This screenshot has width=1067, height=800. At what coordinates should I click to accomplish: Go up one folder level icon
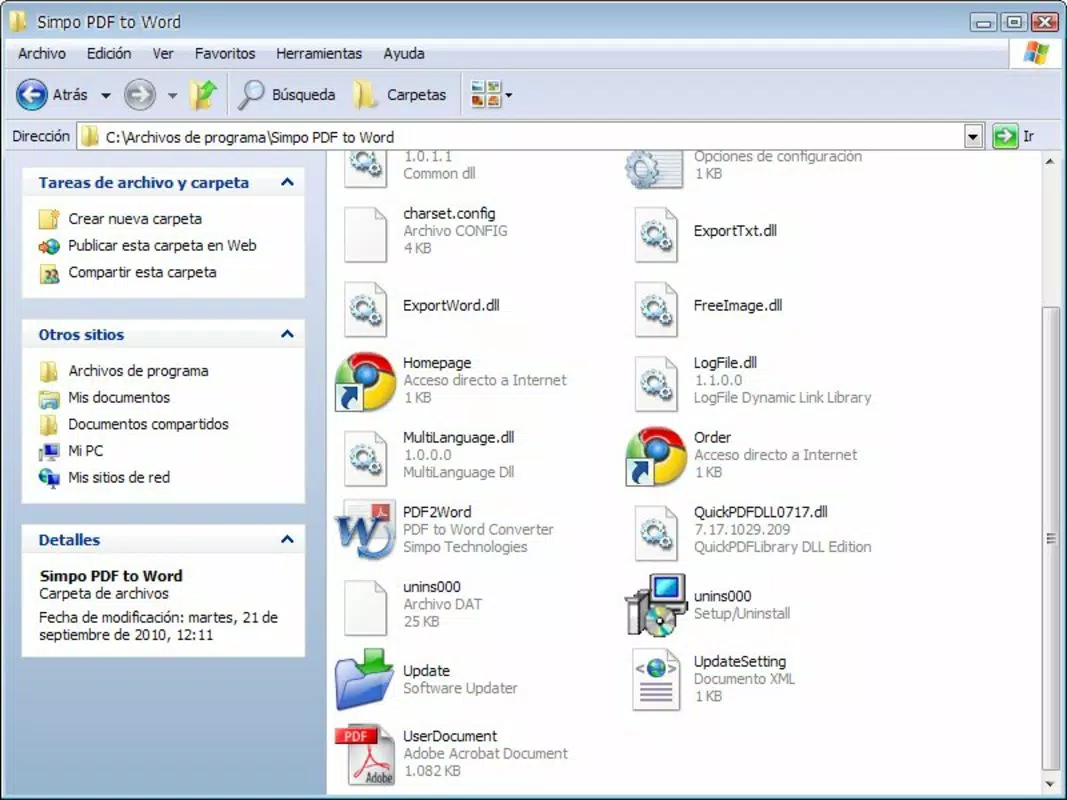203,95
